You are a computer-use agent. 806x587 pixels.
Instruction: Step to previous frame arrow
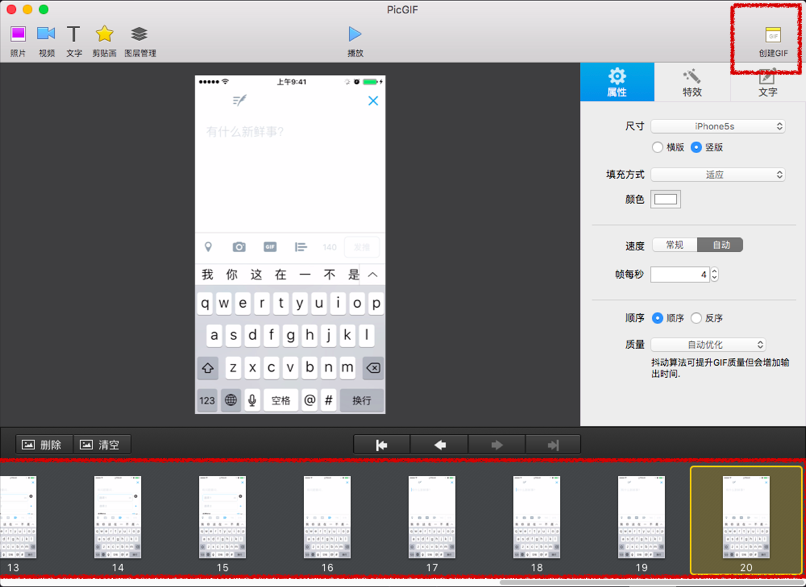[439, 445]
